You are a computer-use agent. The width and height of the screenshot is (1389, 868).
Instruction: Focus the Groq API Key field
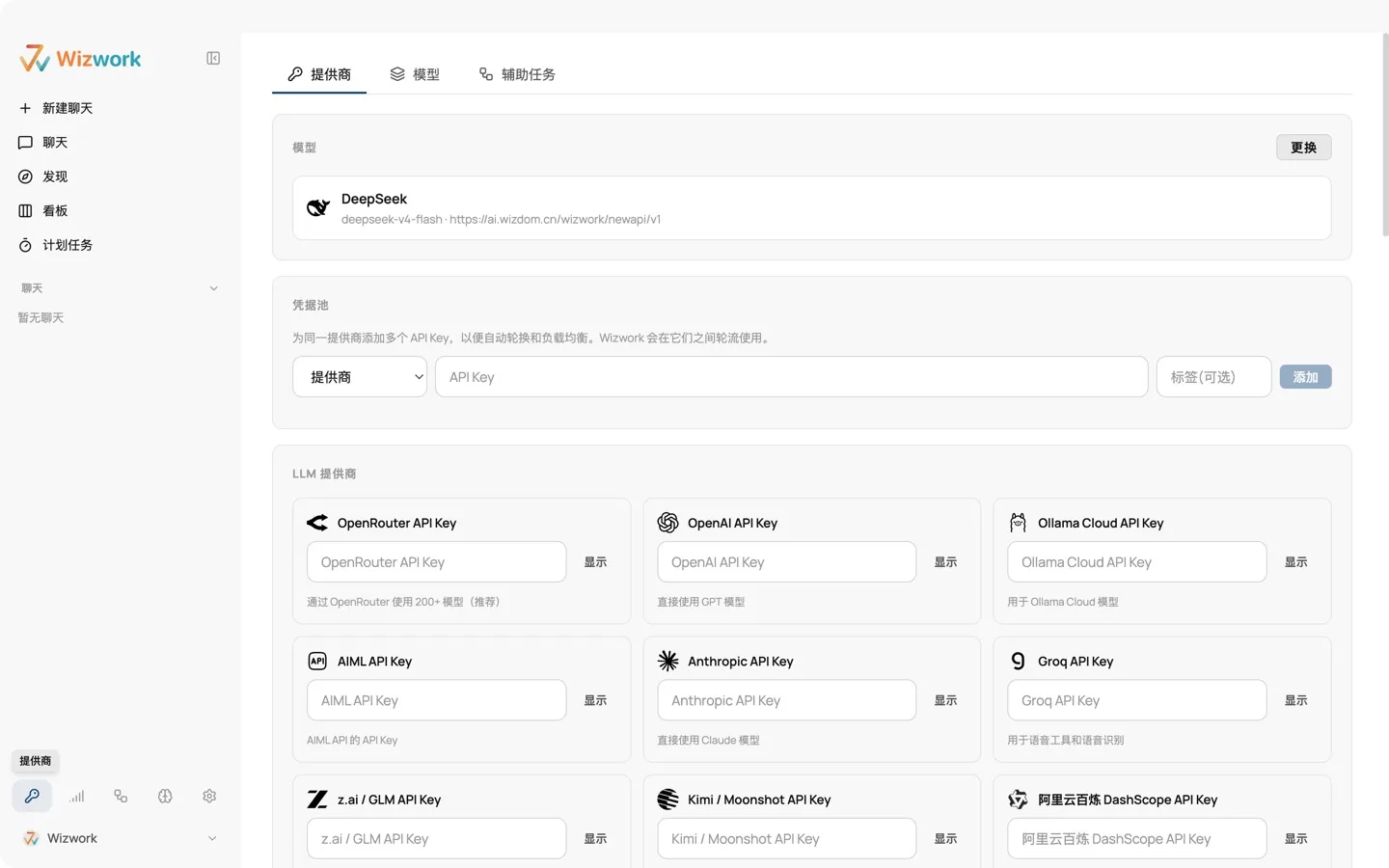pyautogui.click(x=1136, y=700)
